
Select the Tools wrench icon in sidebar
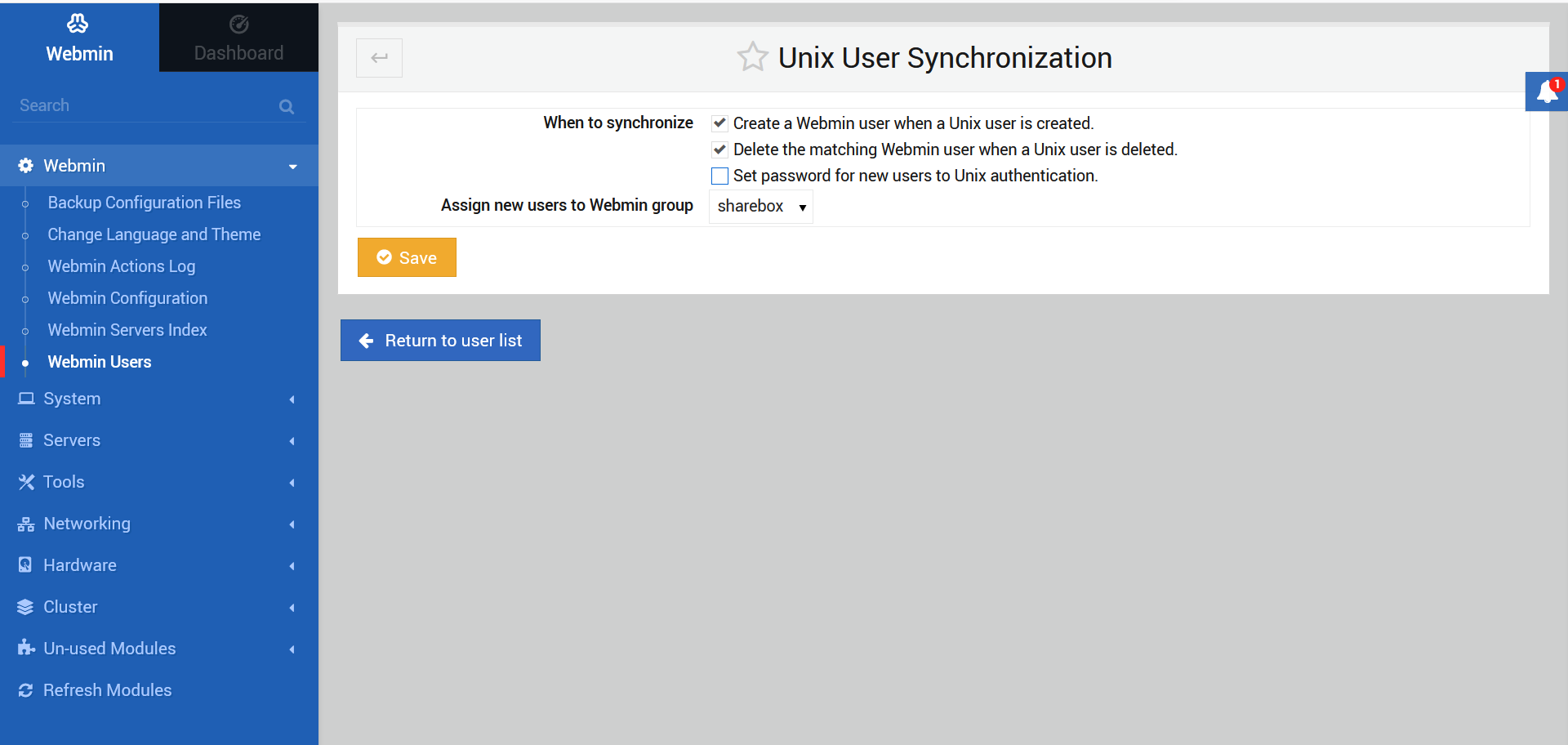pos(26,482)
